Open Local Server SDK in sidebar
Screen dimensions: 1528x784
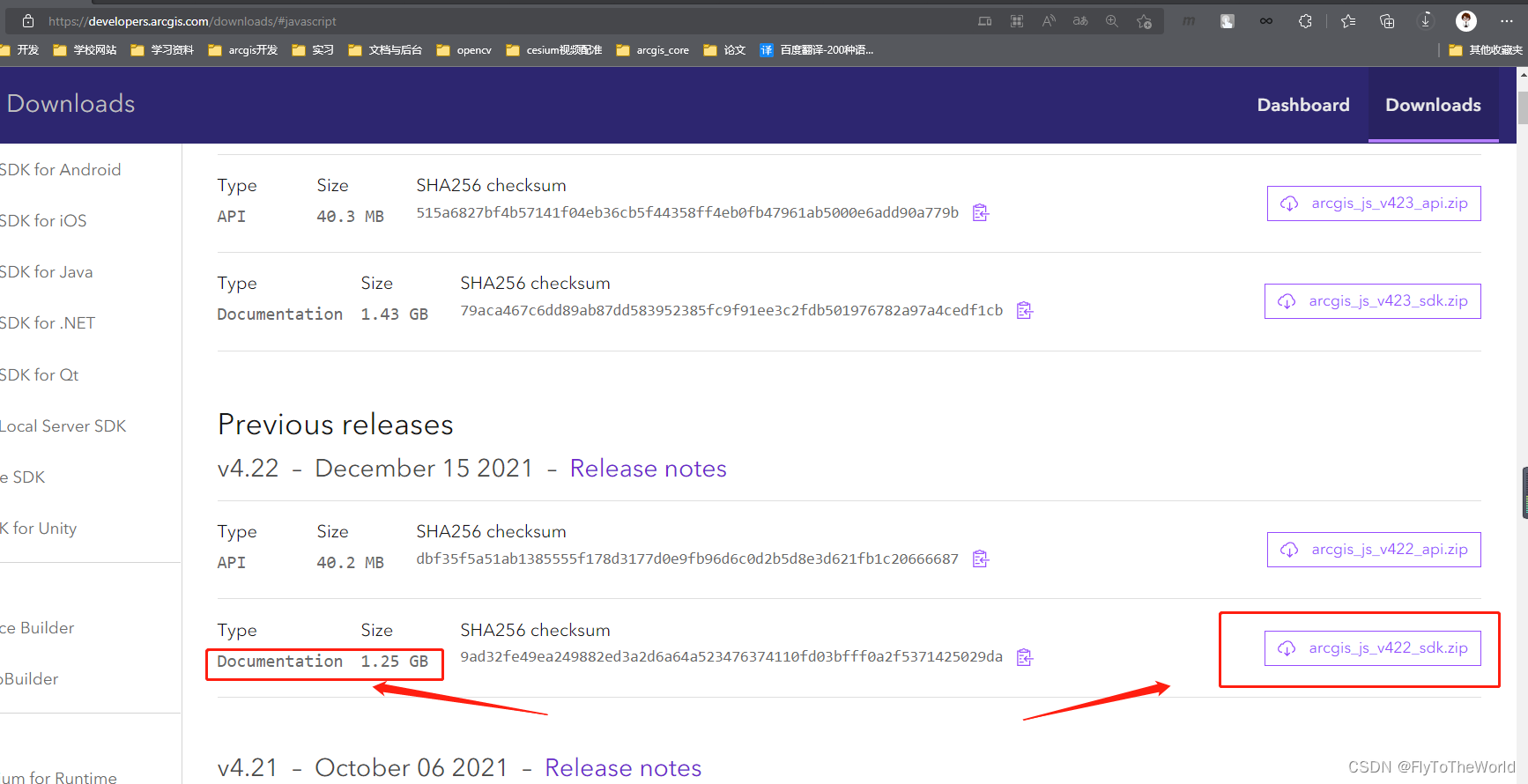(x=63, y=426)
